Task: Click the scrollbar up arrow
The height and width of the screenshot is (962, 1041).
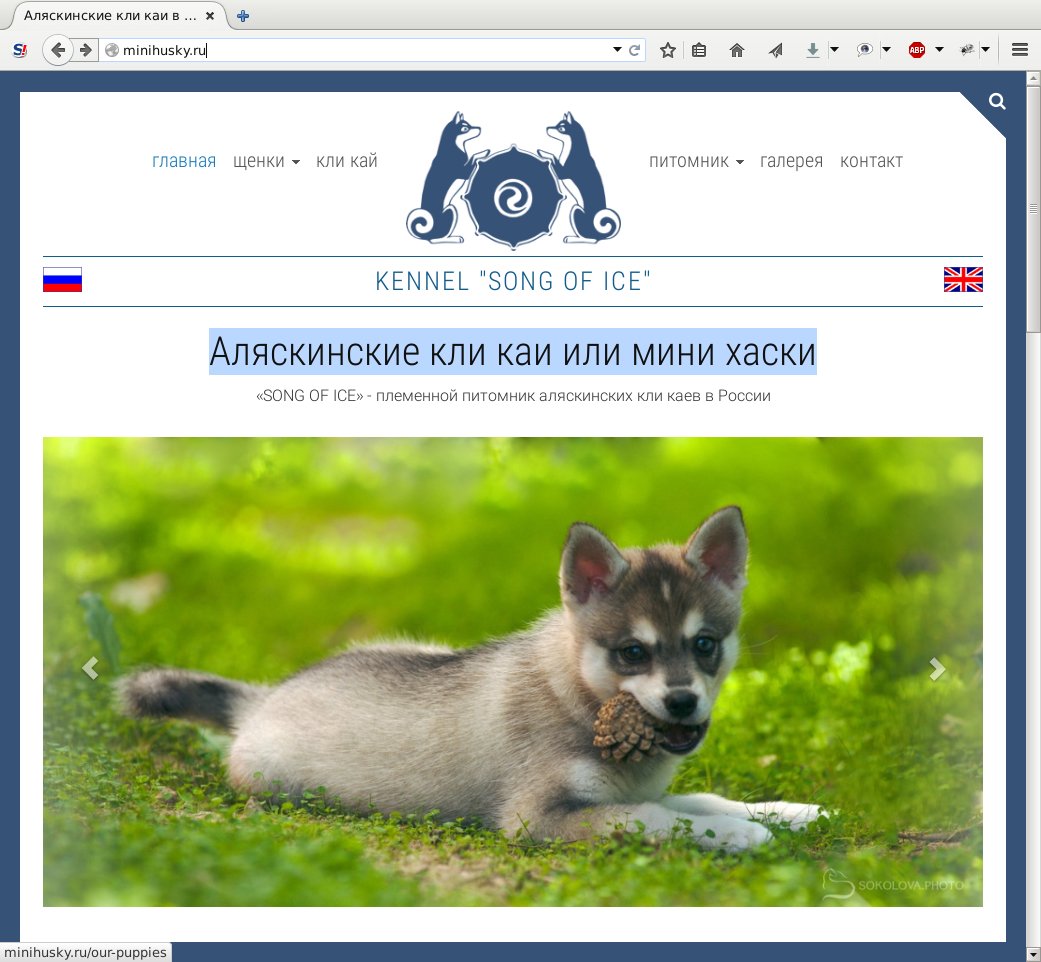Action: click(x=1033, y=78)
